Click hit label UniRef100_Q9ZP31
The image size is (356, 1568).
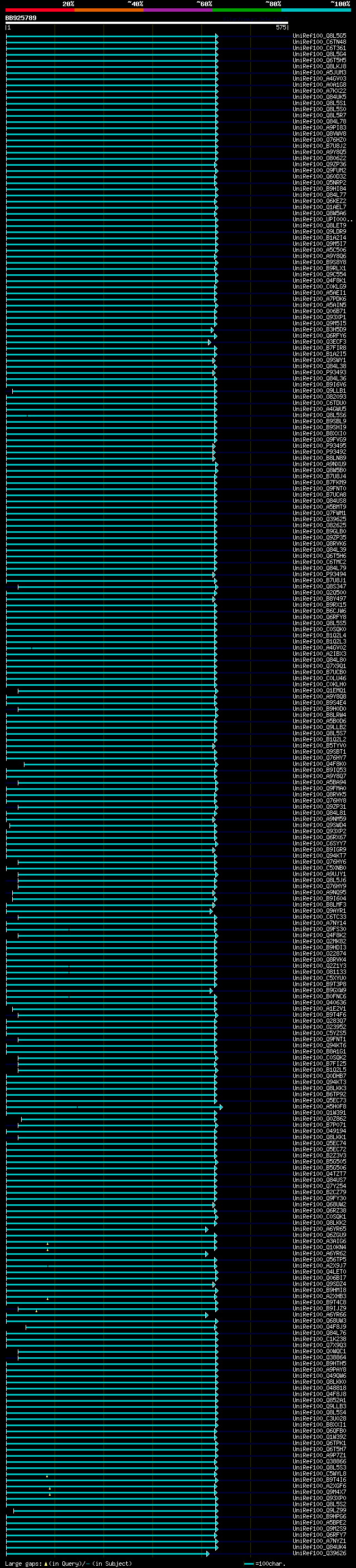[x=319, y=807]
